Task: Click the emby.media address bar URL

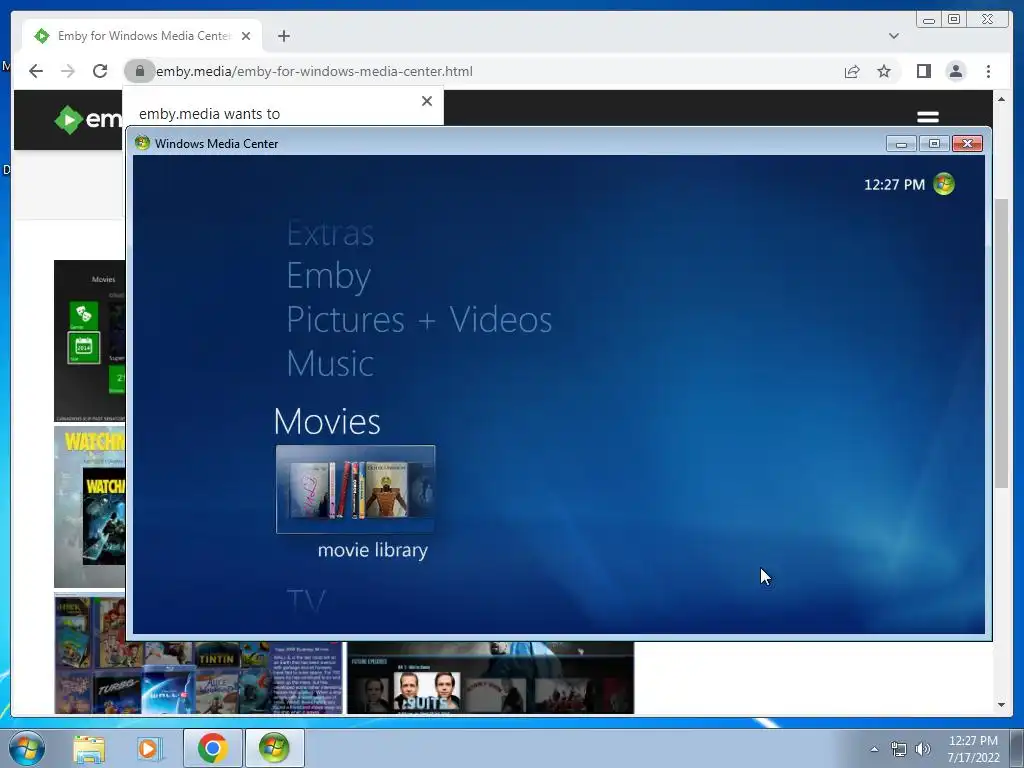Action: (314, 71)
